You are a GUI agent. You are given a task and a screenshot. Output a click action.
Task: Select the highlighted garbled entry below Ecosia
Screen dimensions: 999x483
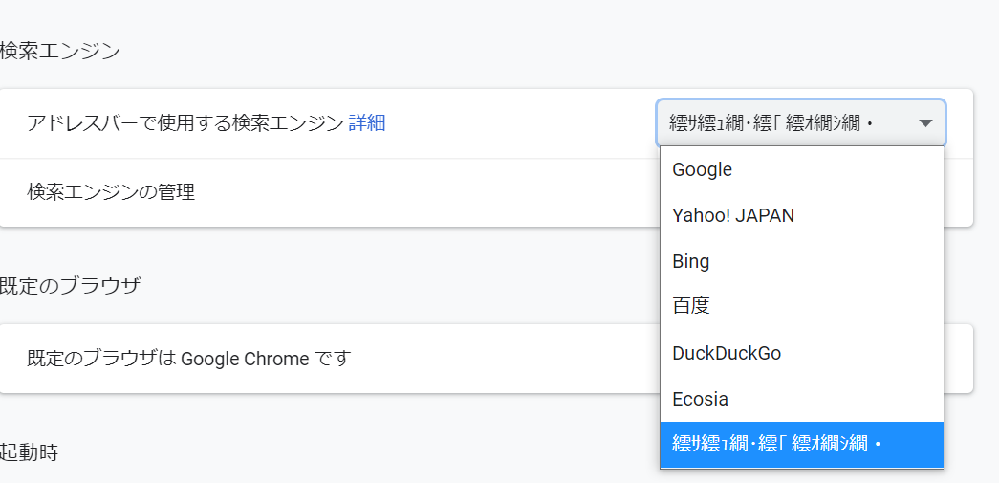(x=802, y=444)
